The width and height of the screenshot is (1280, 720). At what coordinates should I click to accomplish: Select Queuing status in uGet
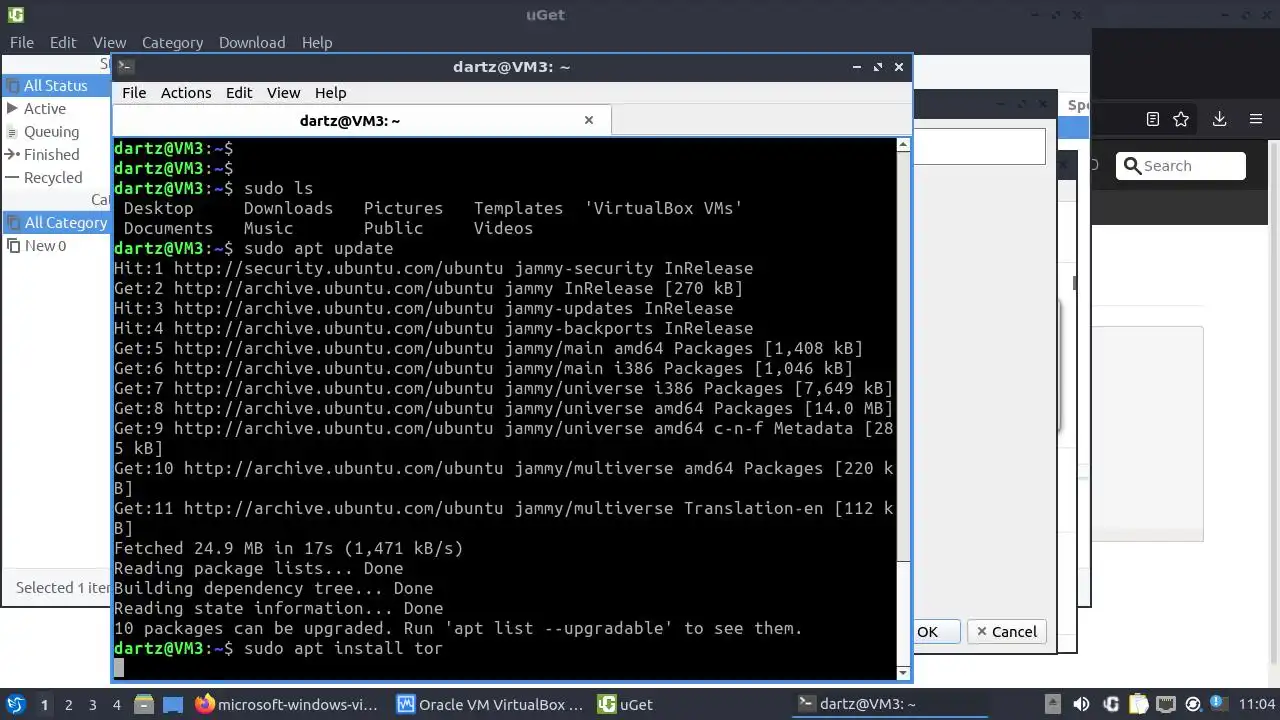(57, 131)
